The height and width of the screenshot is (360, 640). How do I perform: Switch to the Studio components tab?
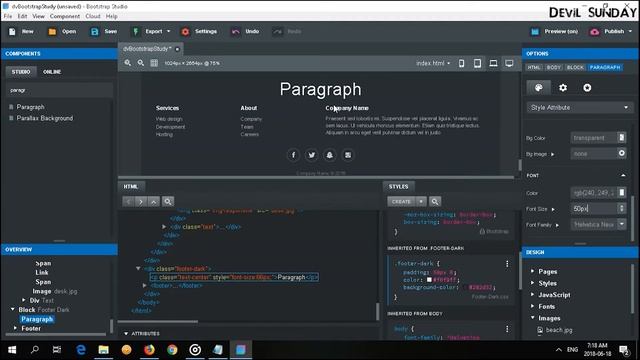[21, 71]
